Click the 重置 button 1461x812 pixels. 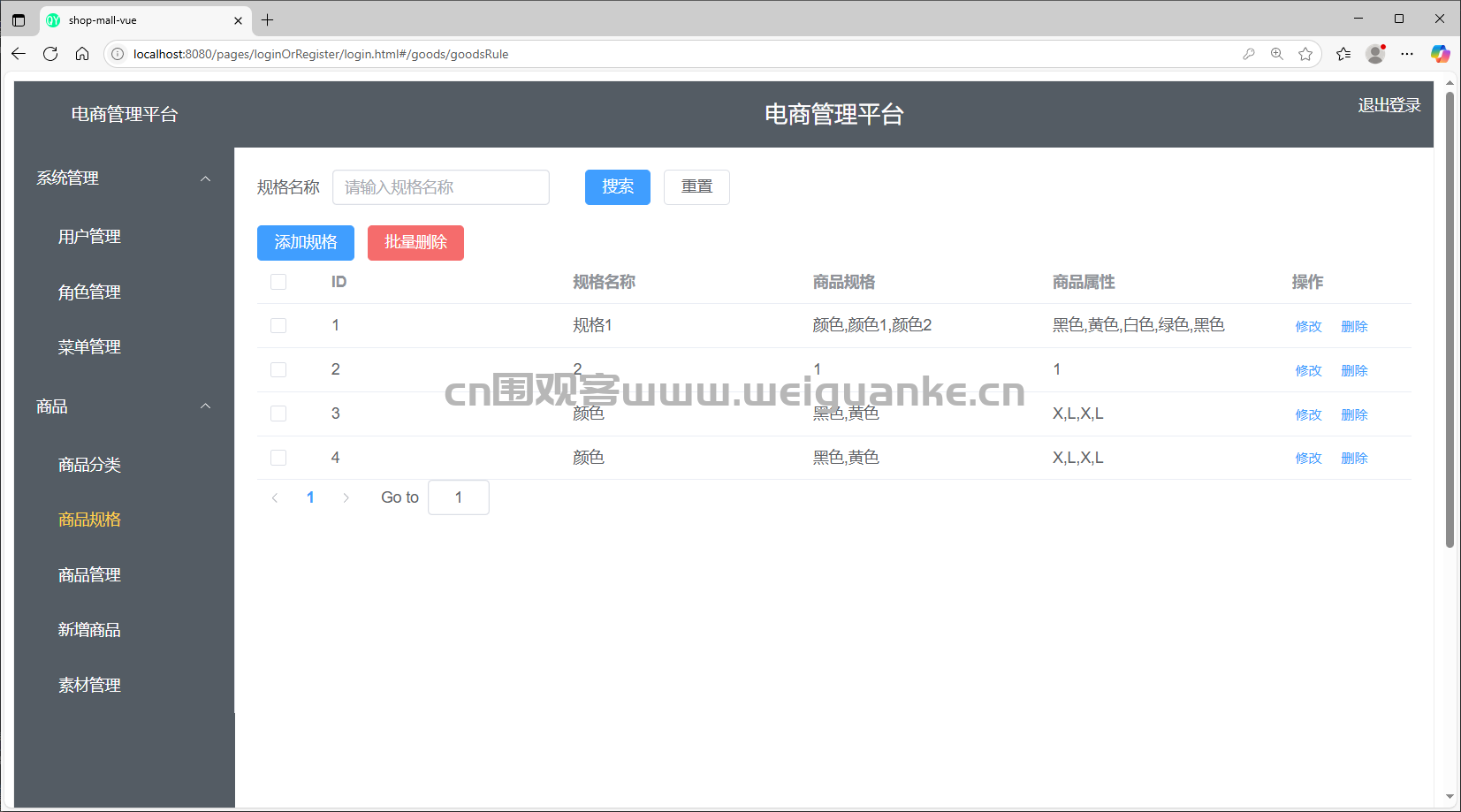[696, 187]
